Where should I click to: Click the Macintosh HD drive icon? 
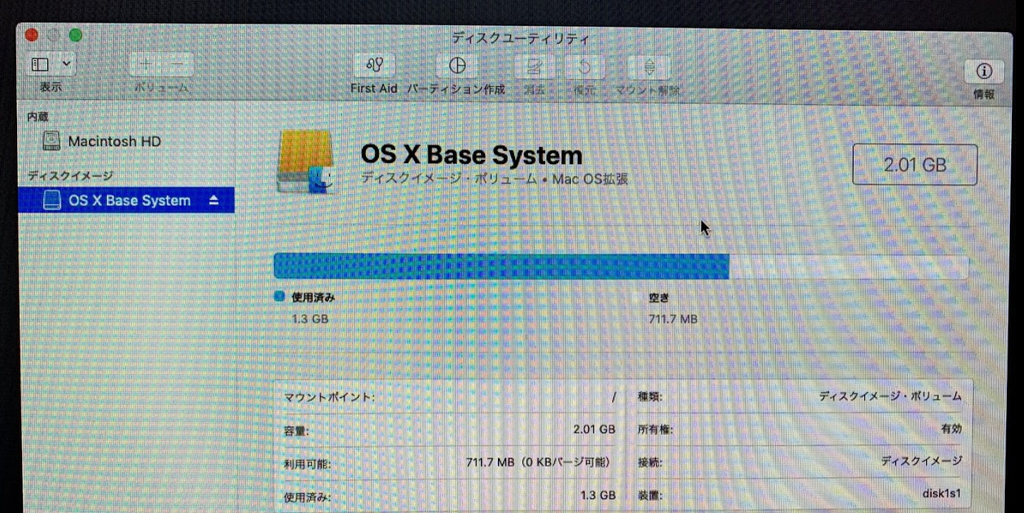click(x=51, y=141)
